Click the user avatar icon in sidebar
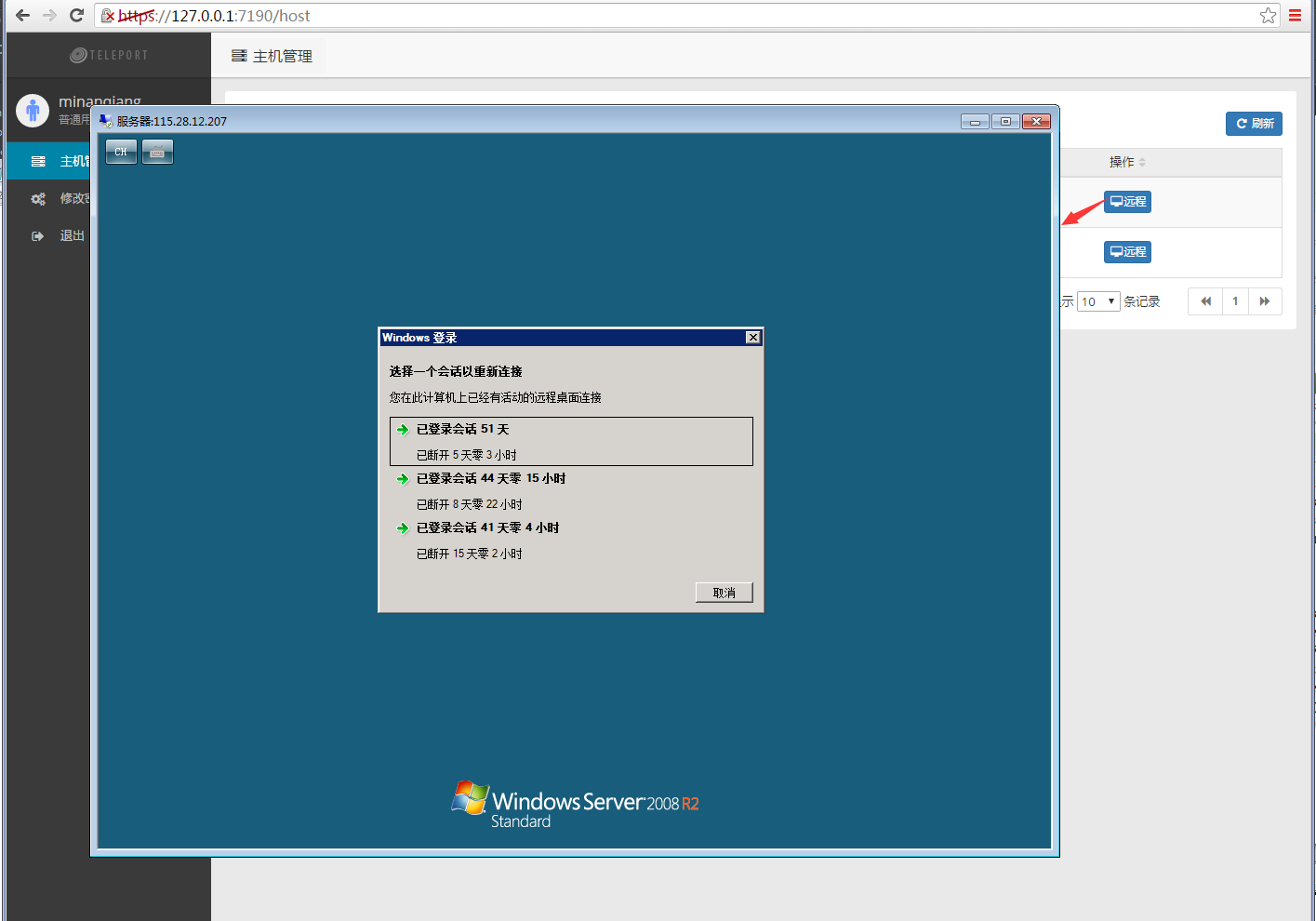The height and width of the screenshot is (921, 1316). 33,111
